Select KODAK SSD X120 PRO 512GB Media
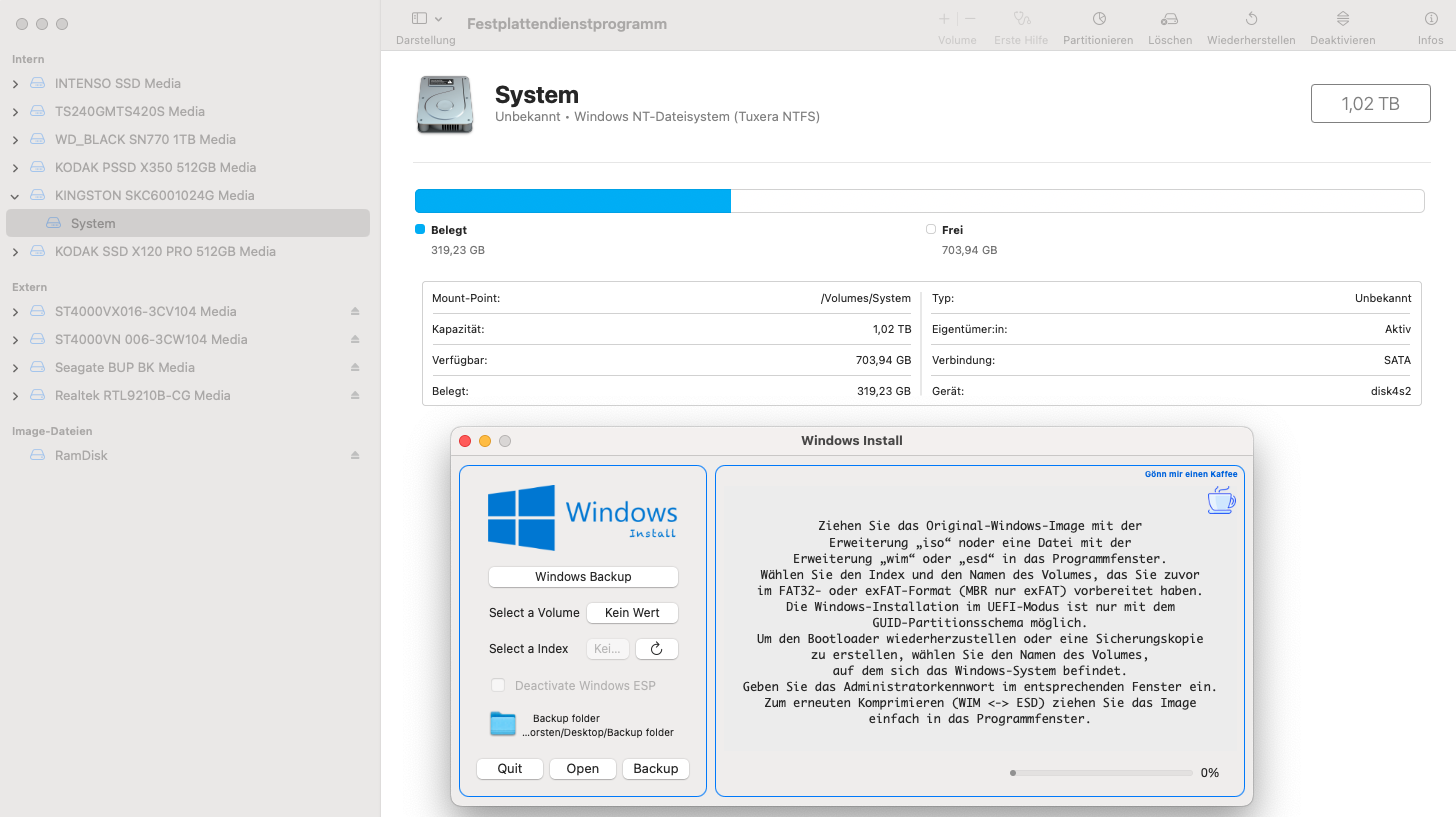This screenshot has height=817, width=1456. pyautogui.click(x=165, y=252)
